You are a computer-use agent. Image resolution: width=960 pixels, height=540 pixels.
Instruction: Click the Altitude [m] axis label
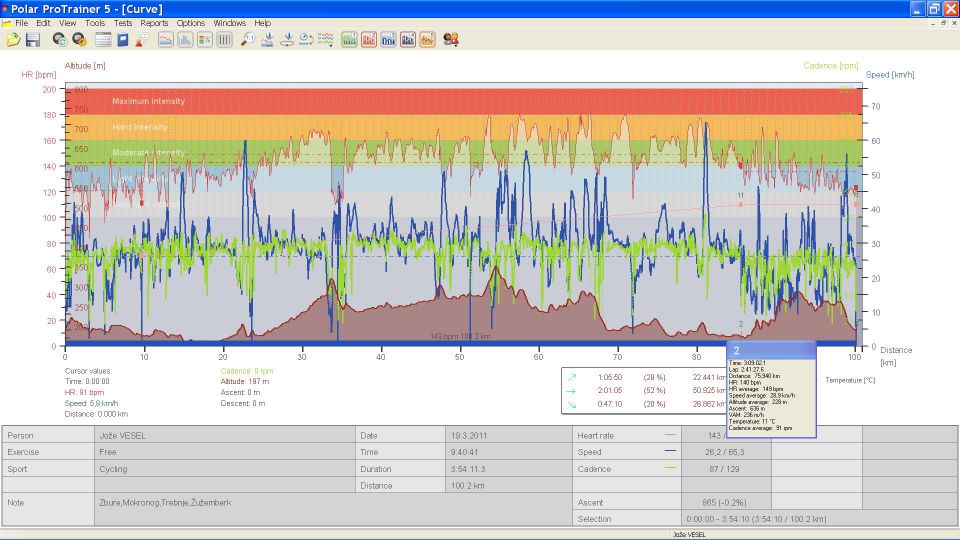[85, 66]
